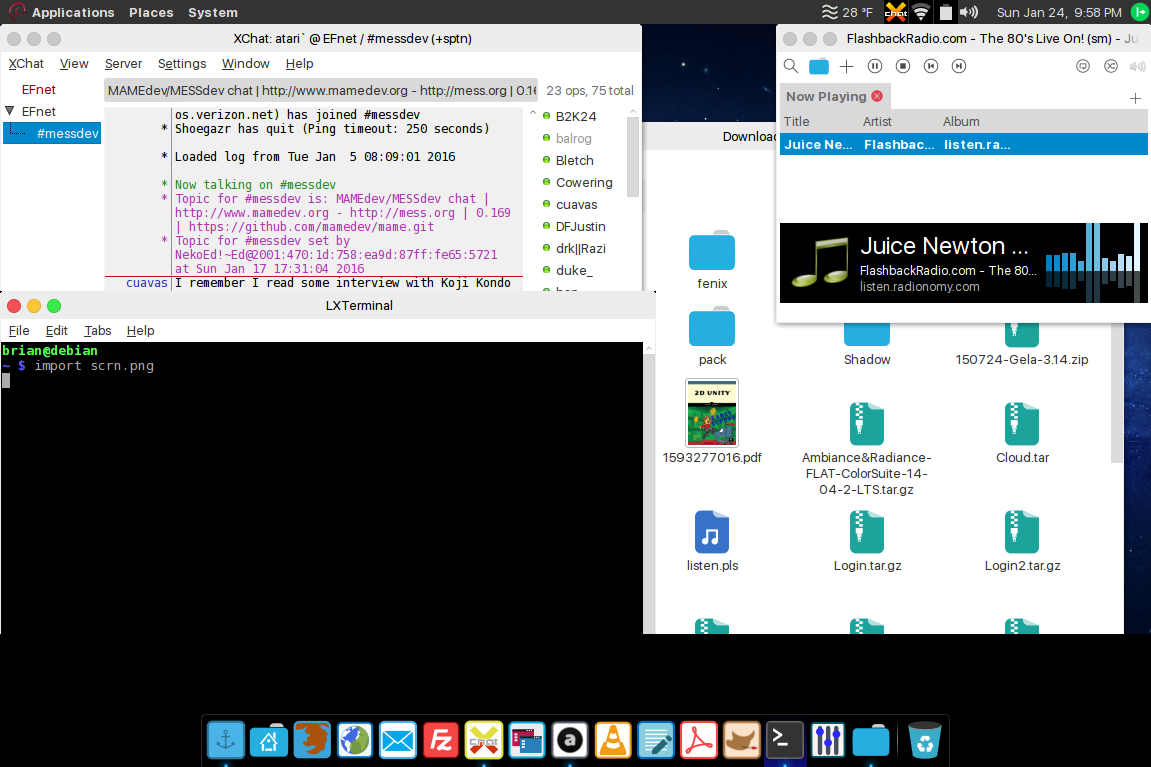Click the search icon in the FlashbackRadio player

(x=791, y=66)
